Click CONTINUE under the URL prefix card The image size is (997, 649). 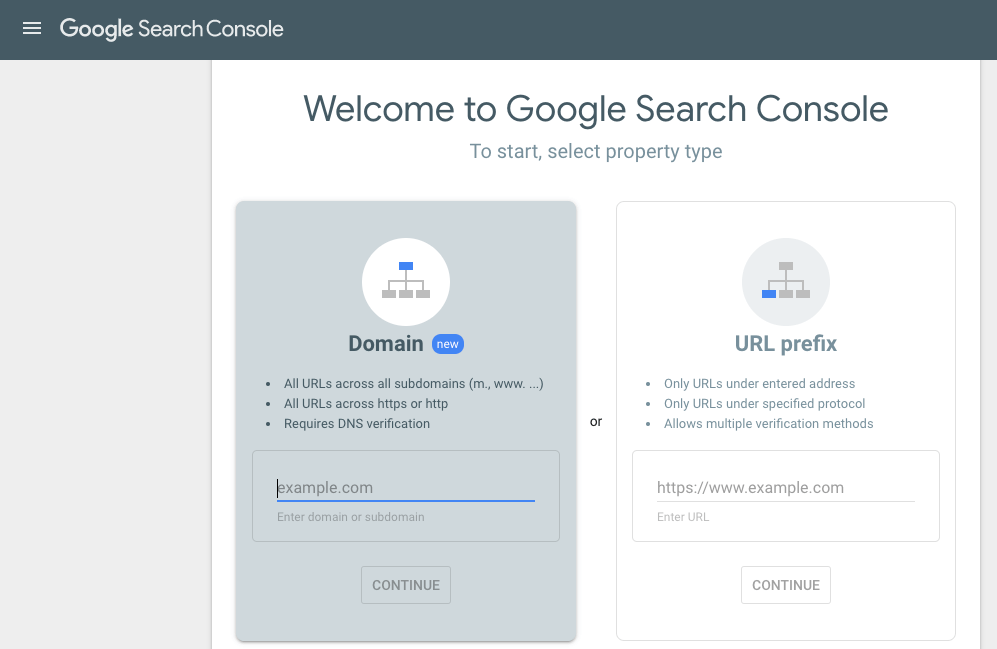[786, 585]
